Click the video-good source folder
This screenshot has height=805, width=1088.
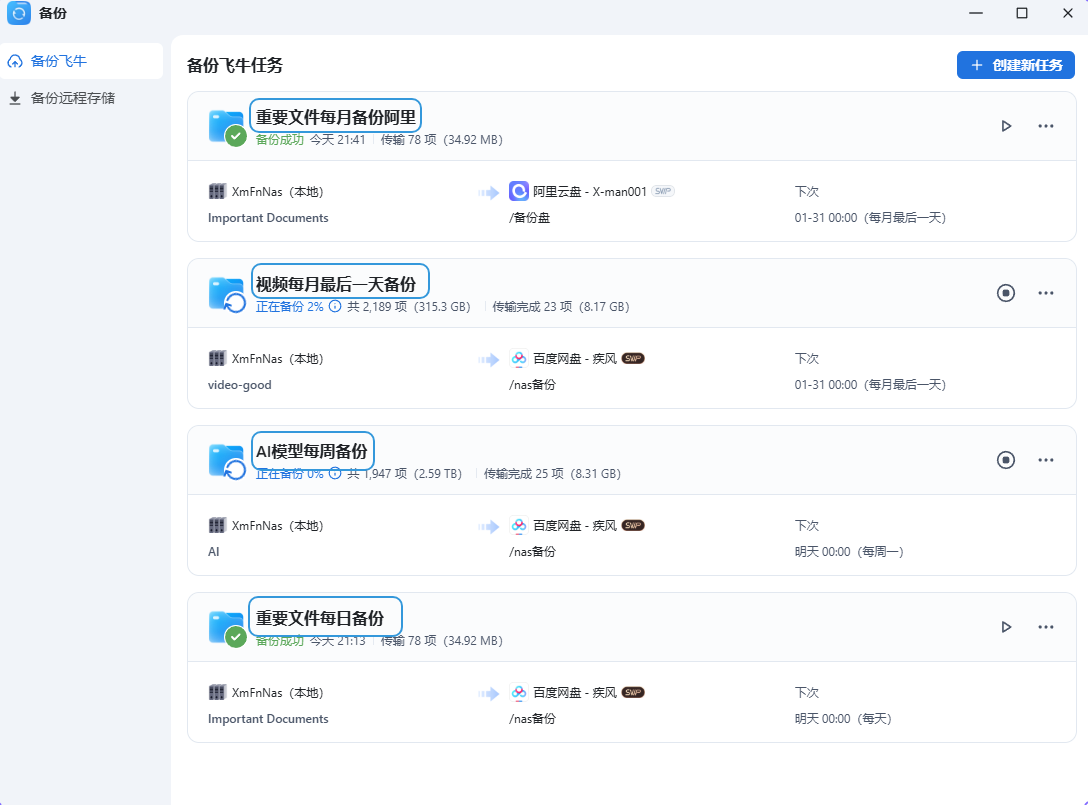pos(239,385)
